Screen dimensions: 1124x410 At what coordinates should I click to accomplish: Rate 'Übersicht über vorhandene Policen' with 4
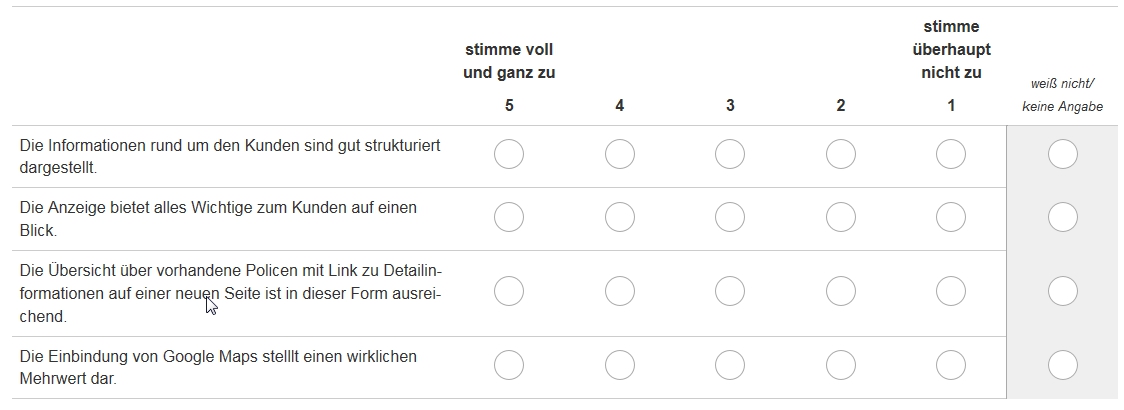point(620,292)
